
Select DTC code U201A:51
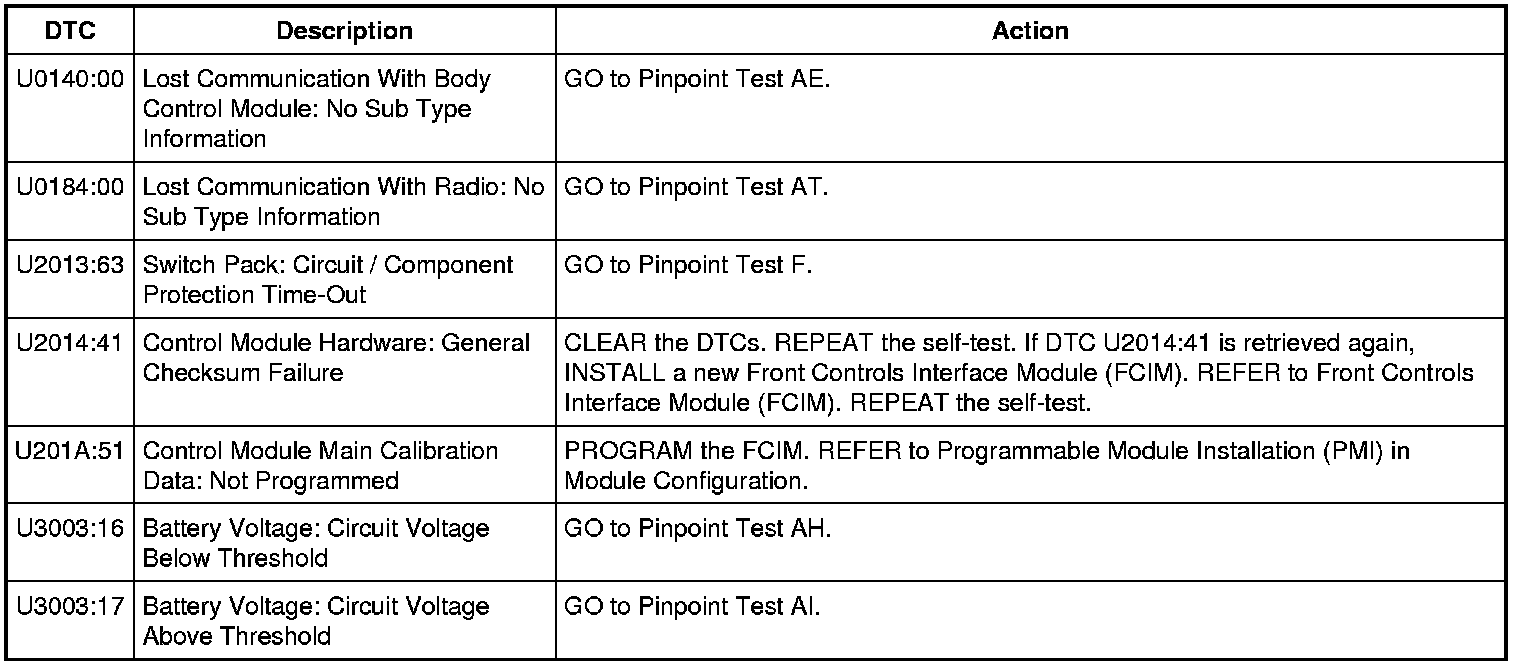coord(70,451)
